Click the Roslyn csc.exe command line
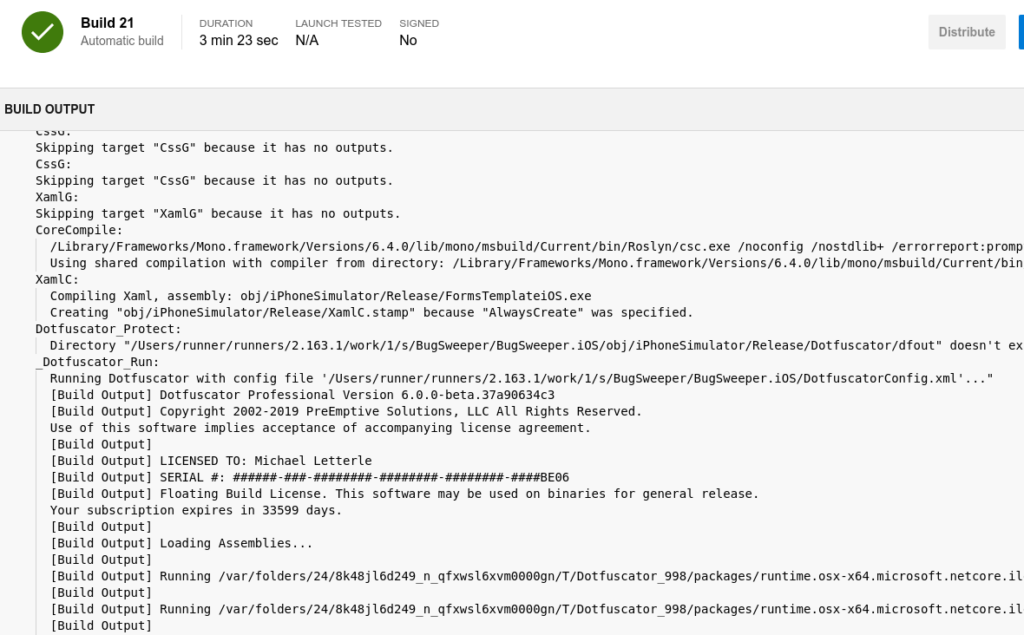Screen dimensions: 1024x635 tap(537, 246)
